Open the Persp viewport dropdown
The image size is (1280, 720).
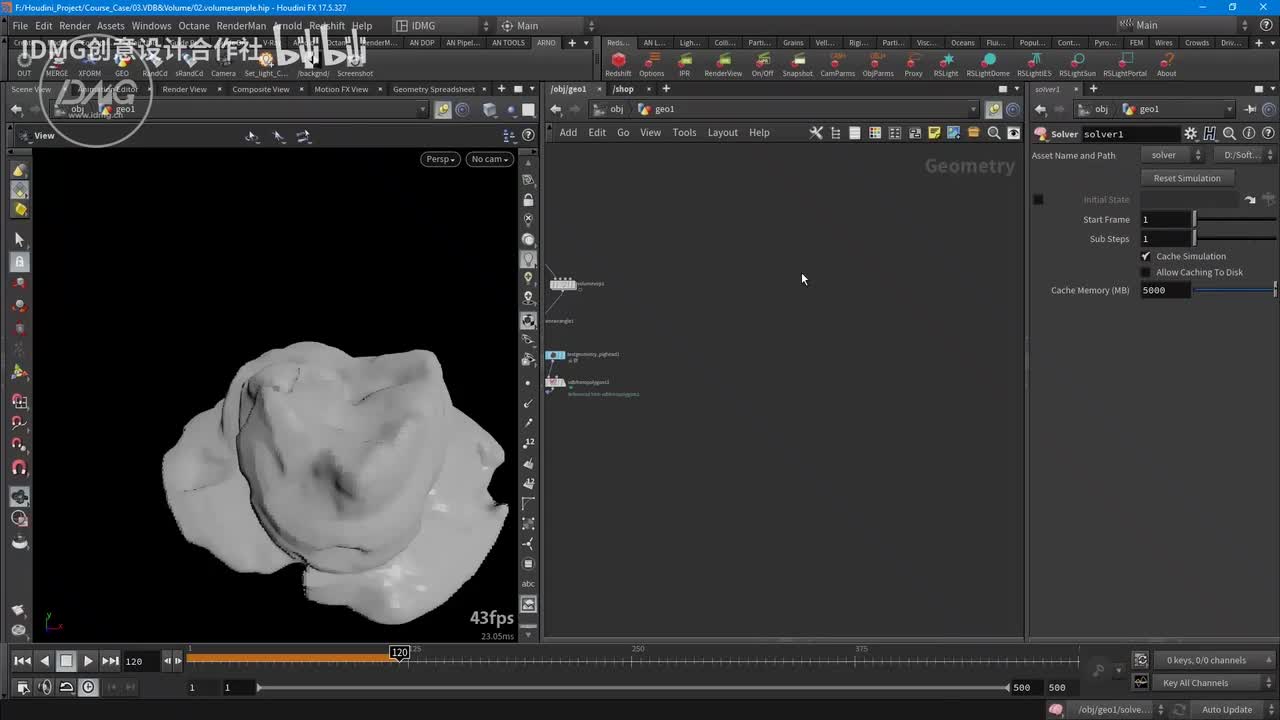439,159
